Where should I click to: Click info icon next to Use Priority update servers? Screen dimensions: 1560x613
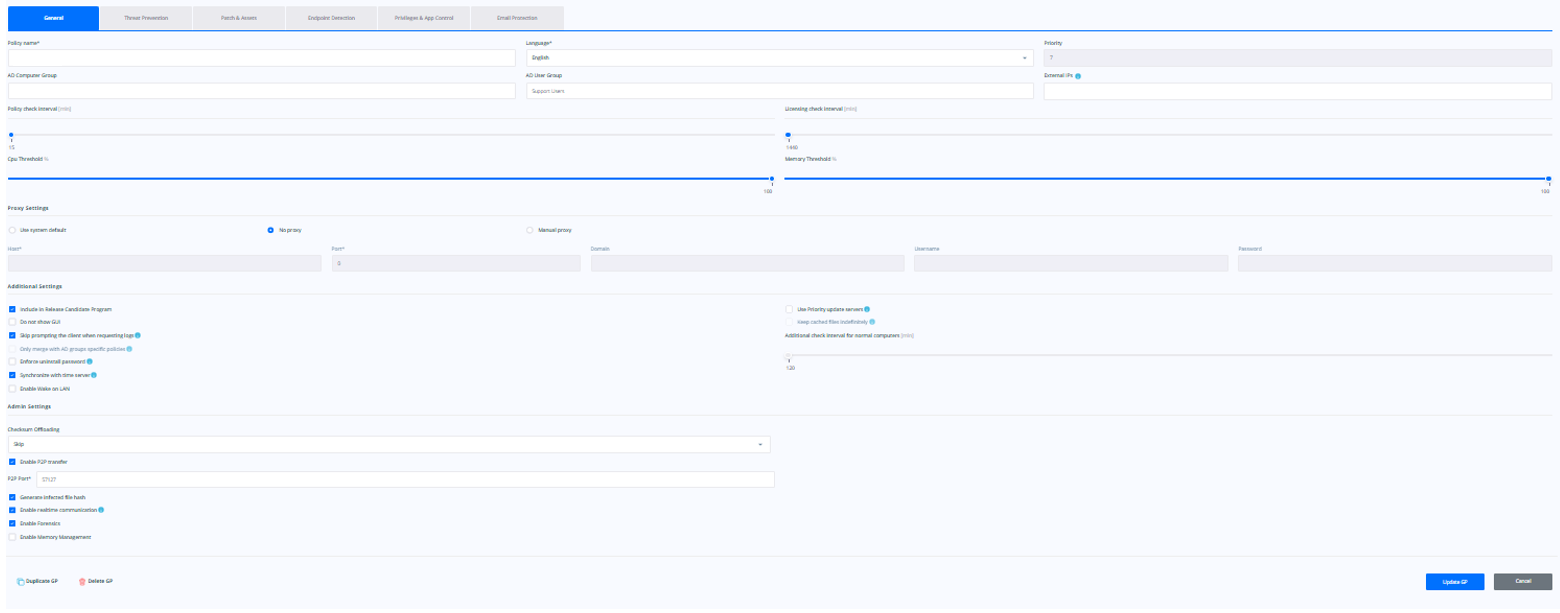coord(867,309)
